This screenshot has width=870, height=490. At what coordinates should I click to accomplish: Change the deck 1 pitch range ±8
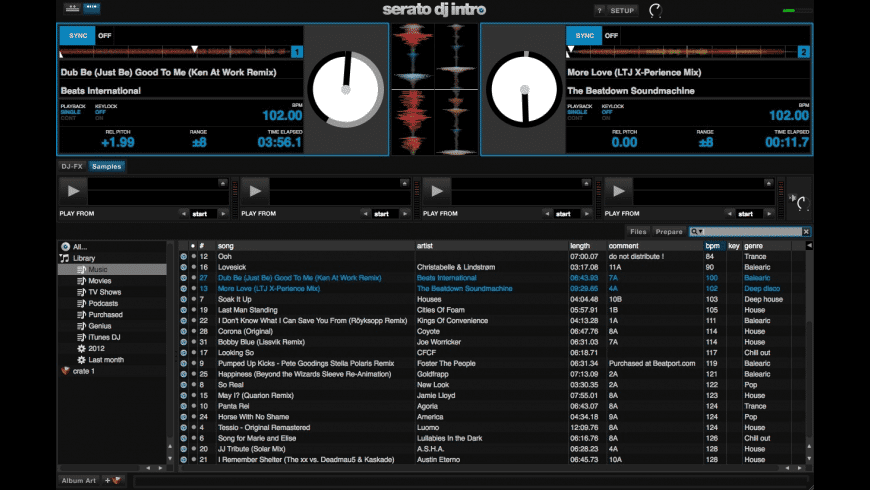click(x=199, y=143)
